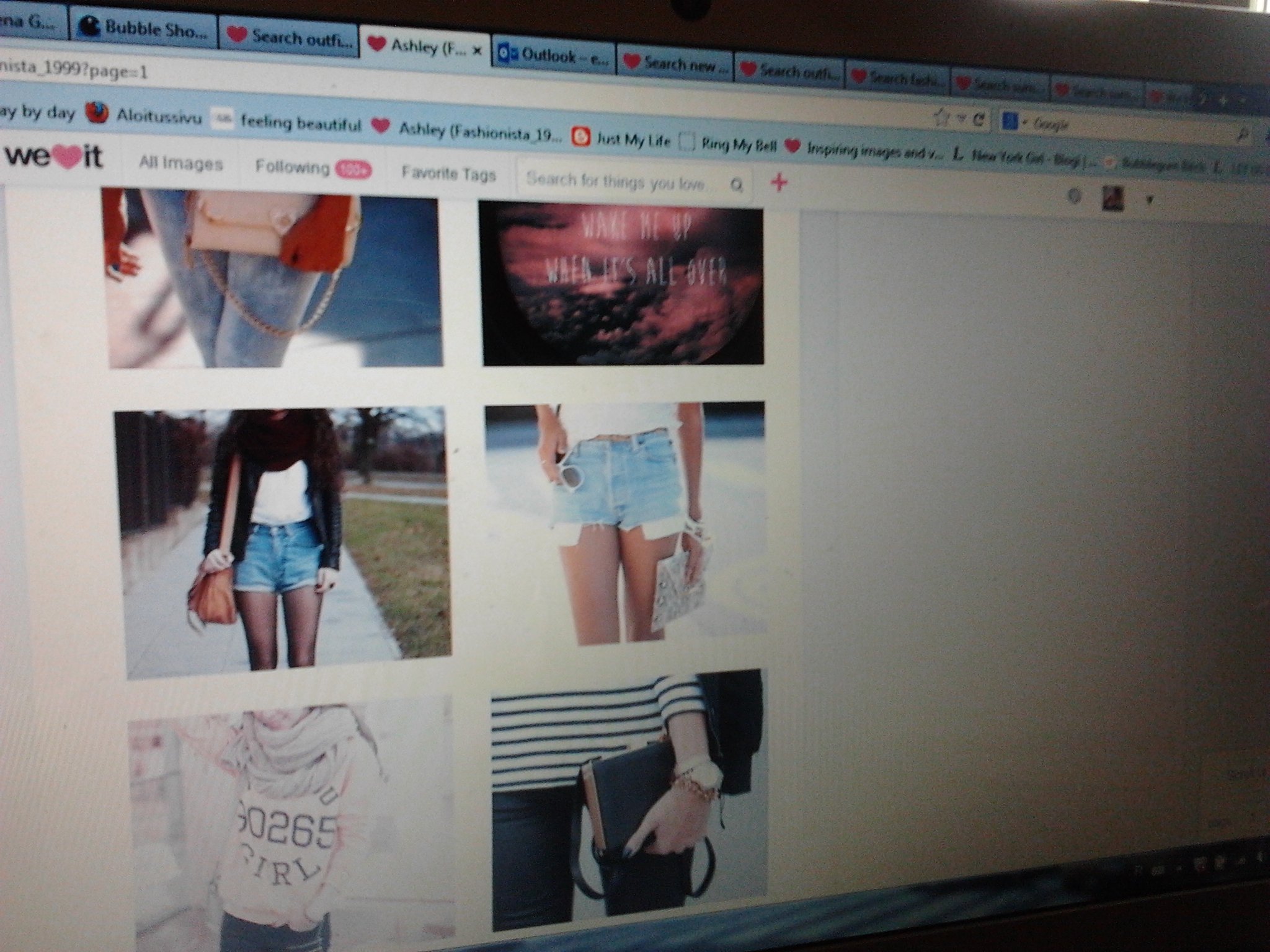1270x952 pixels.
Task: Click the pink 100+ notification badge
Action: click(353, 170)
